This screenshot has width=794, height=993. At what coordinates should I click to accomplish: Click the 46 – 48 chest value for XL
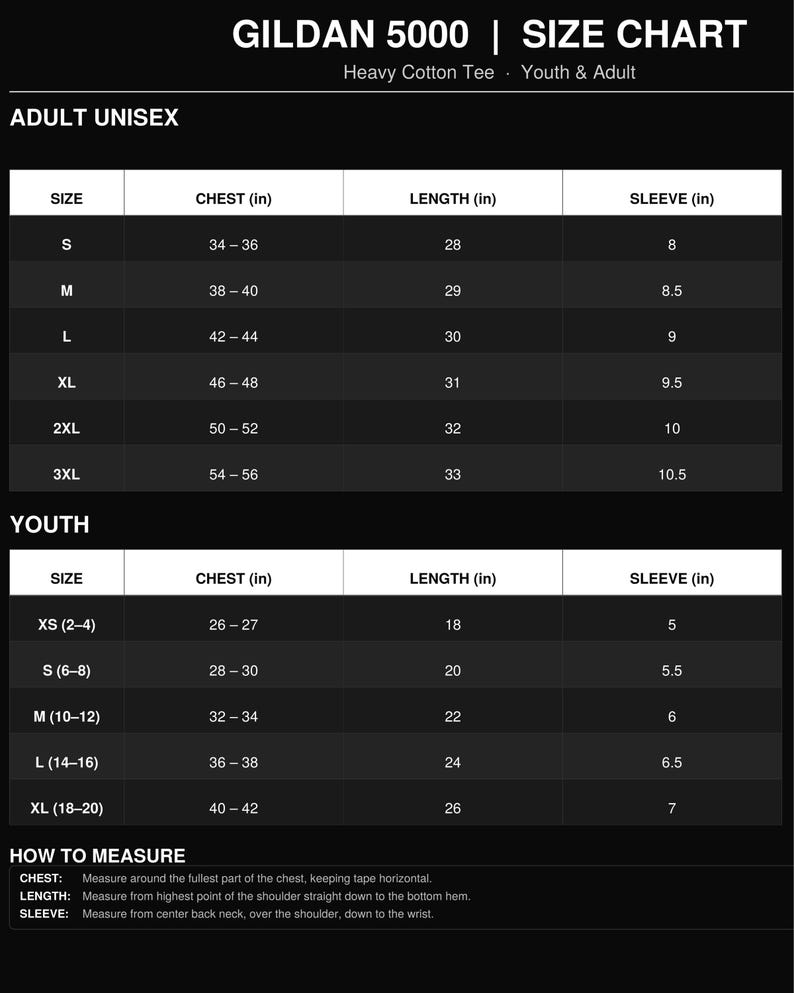tap(234, 383)
